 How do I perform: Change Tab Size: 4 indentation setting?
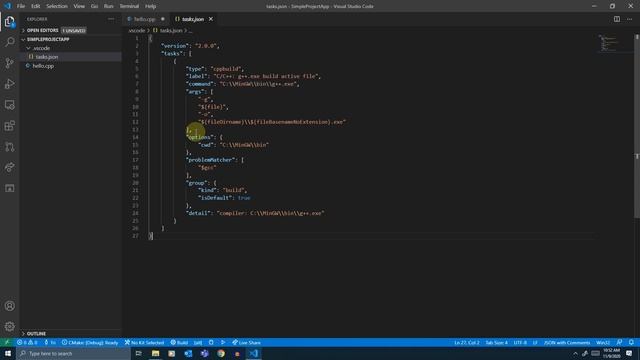(x=496, y=342)
